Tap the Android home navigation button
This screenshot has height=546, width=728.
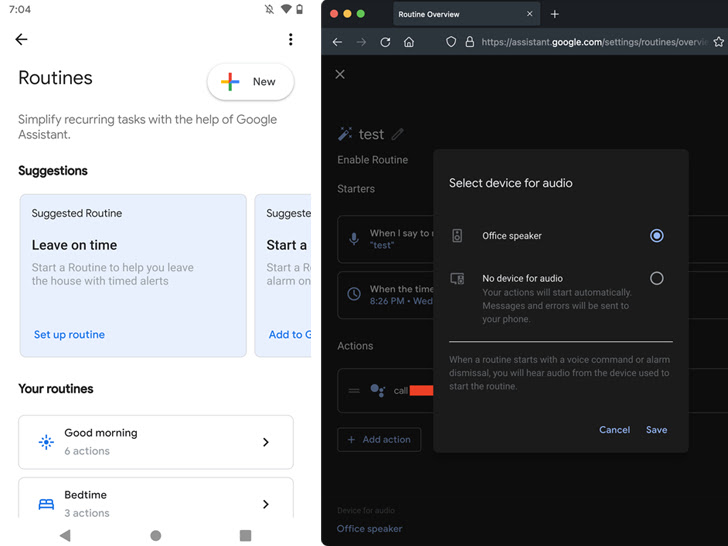tap(155, 536)
